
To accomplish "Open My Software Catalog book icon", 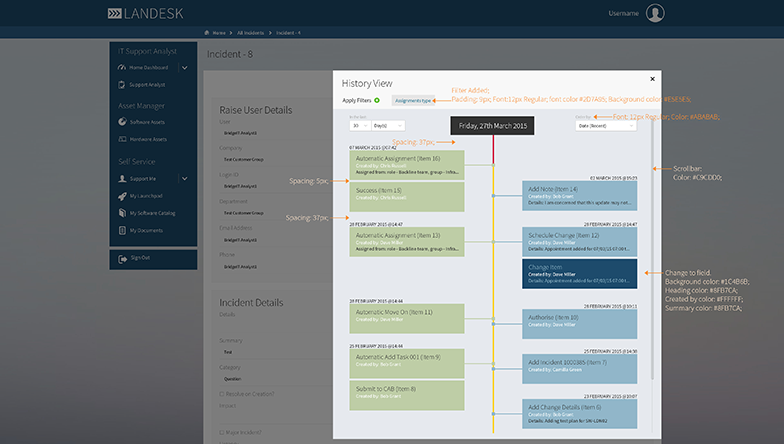I will (123, 213).
